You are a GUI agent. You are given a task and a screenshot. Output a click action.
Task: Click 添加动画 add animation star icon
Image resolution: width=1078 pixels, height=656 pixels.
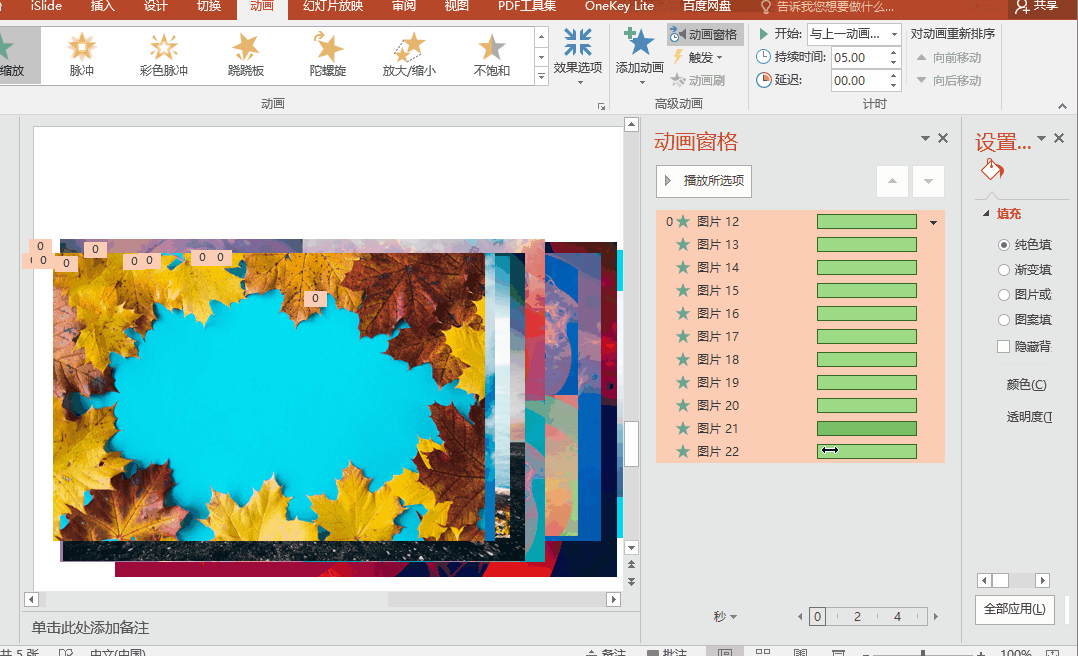coord(639,43)
